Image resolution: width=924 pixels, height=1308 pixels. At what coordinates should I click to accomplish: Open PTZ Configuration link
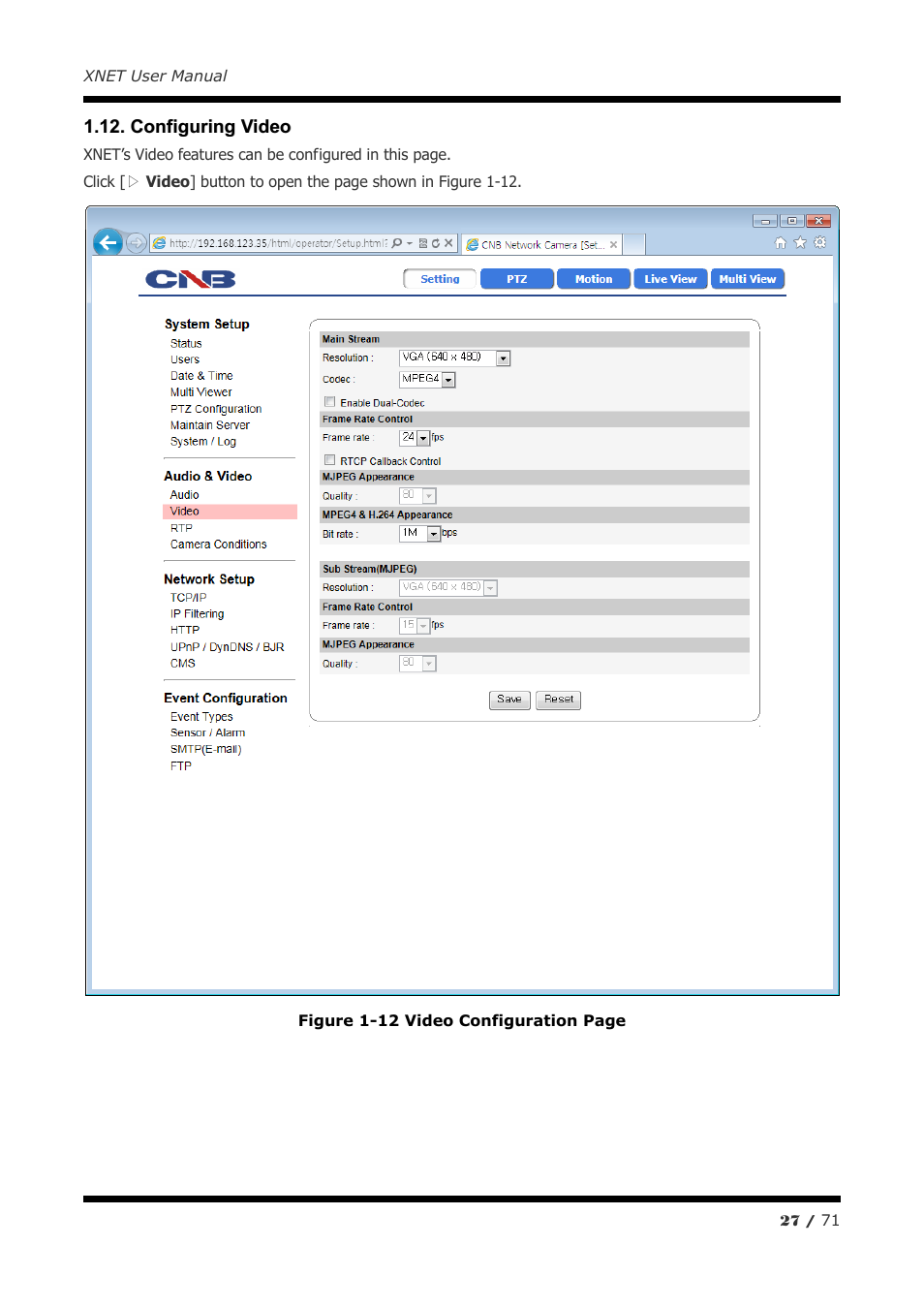pos(216,409)
